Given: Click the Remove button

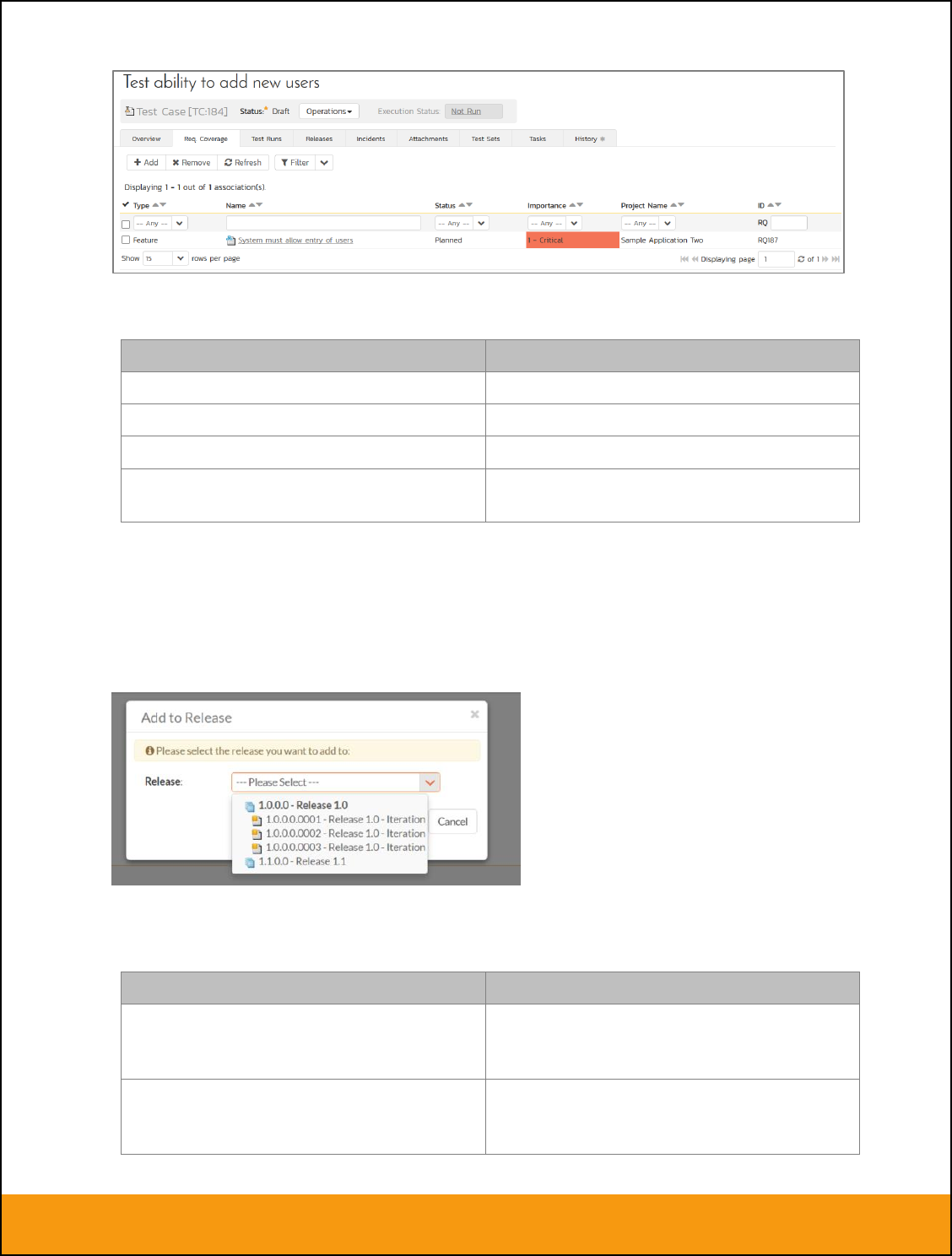Looking at the screenshot, I should tap(192, 163).
